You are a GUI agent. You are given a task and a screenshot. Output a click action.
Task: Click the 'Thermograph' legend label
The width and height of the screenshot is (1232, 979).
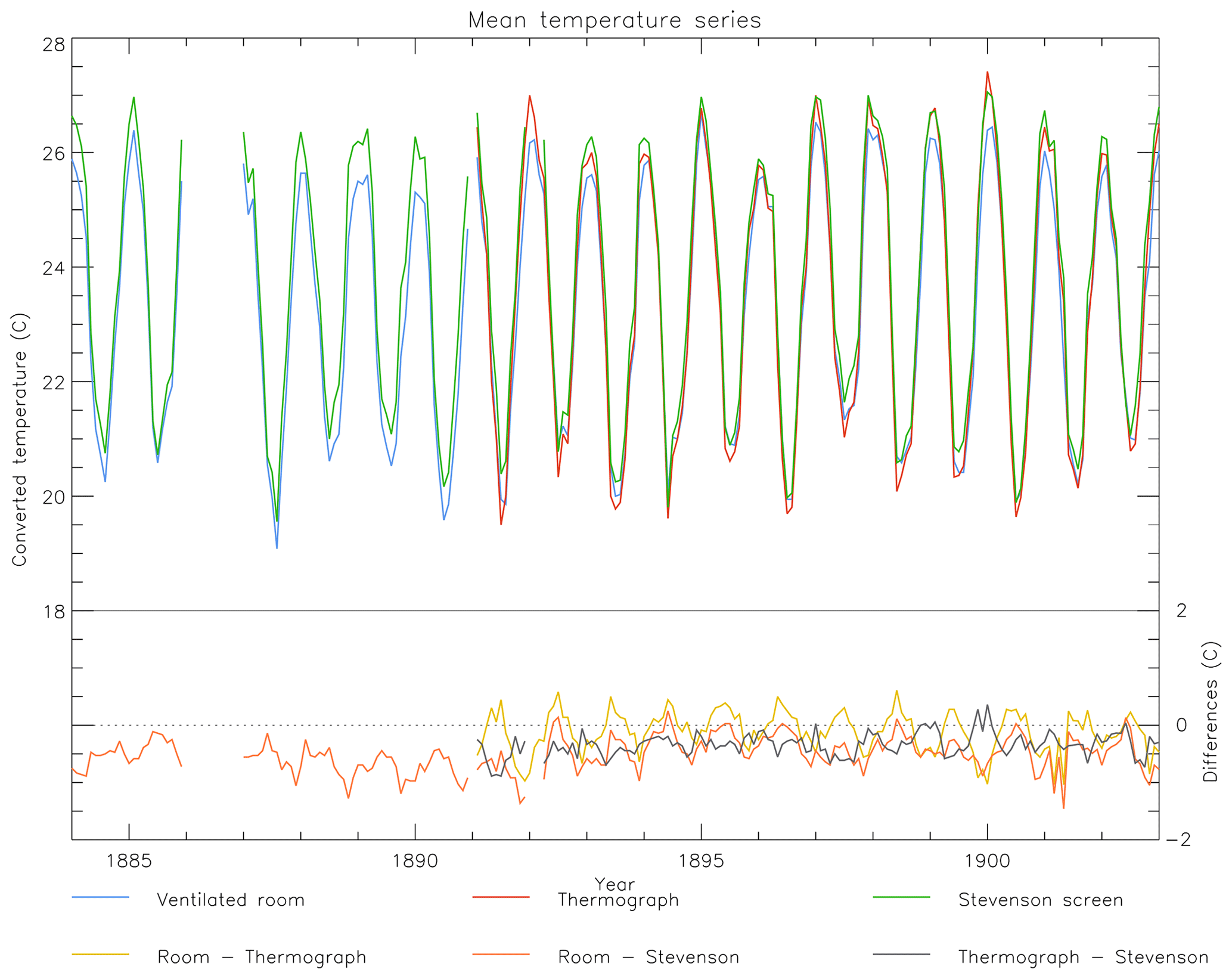coord(618,900)
